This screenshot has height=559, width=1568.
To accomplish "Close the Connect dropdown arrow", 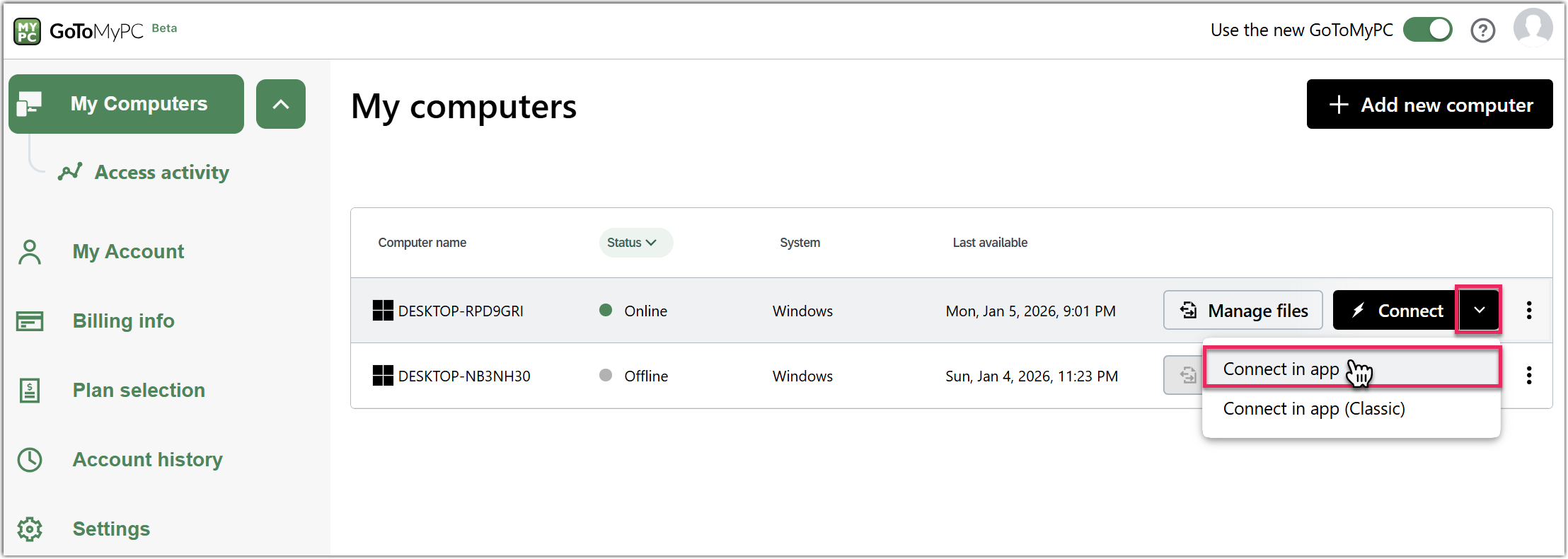I will pos(1478,310).
